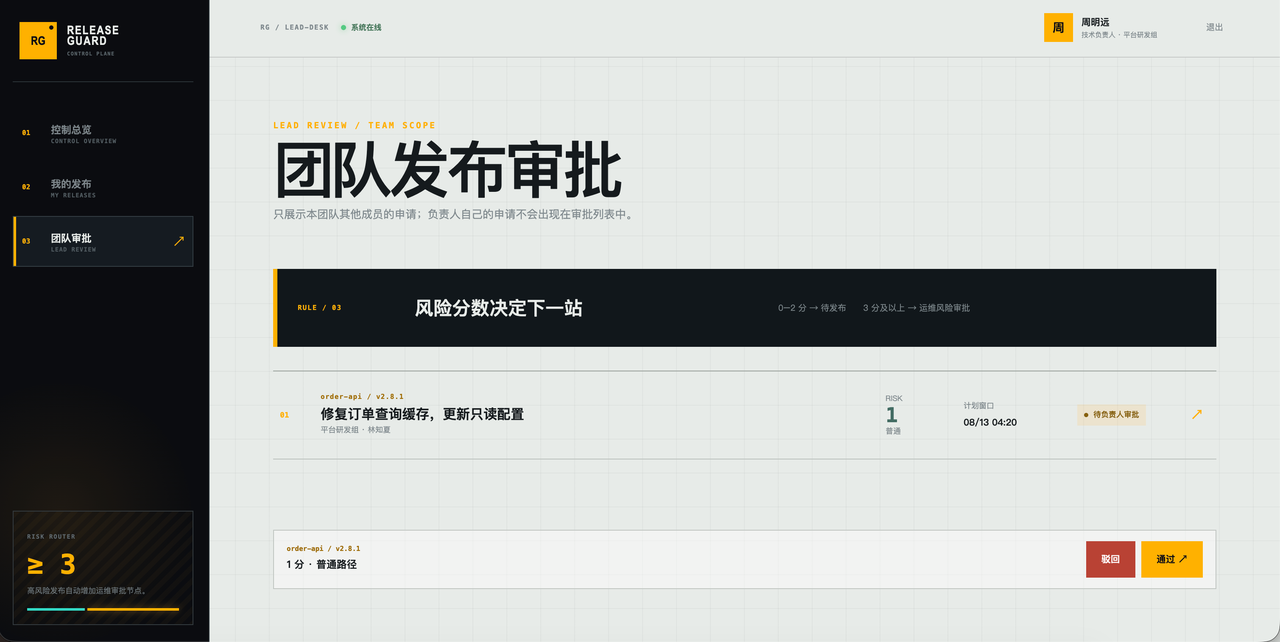The height and width of the screenshot is (642, 1280).
Task: Click planned window 08/13 04:20
Action: point(990,422)
